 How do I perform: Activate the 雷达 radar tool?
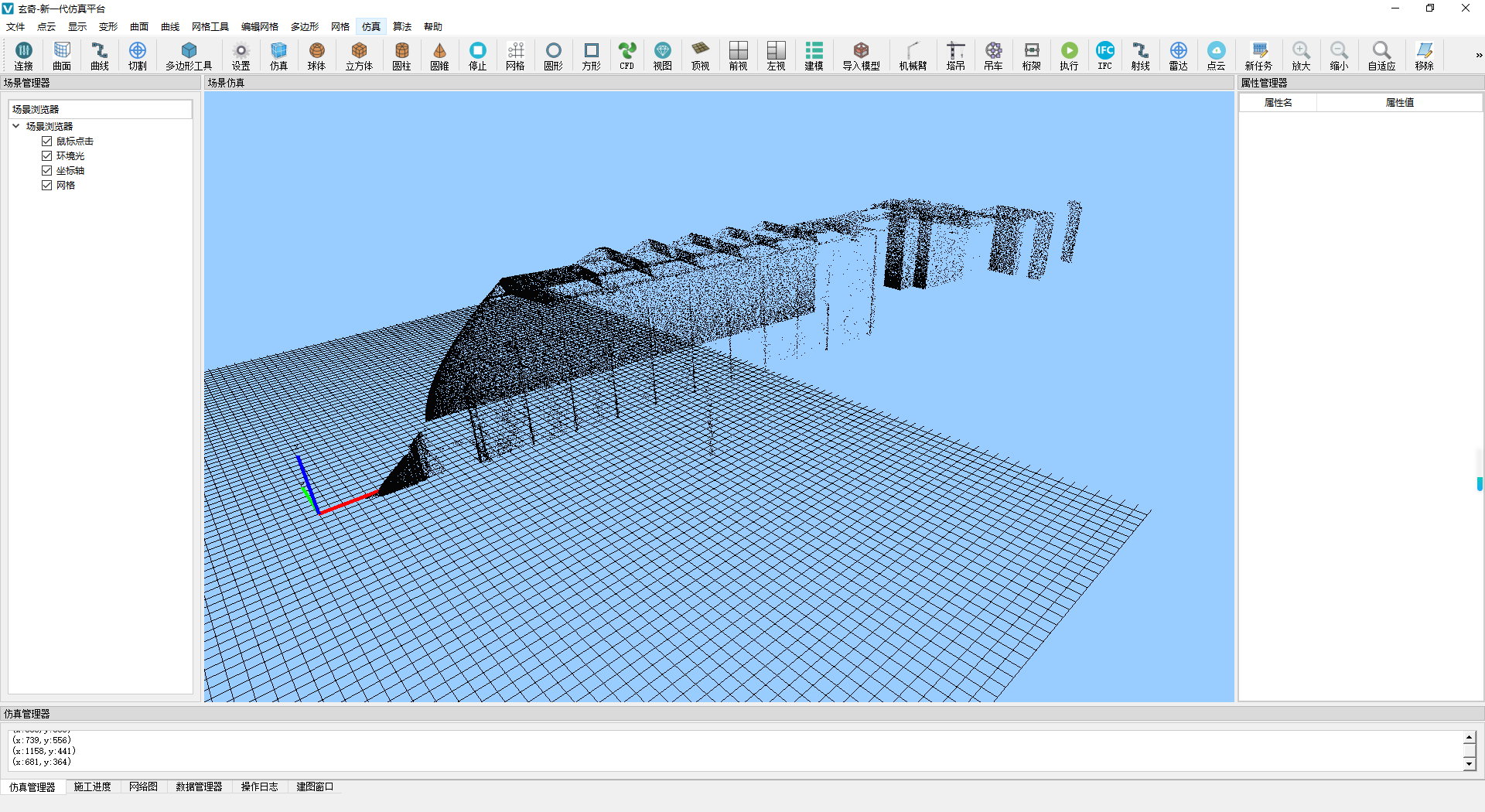pos(1179,56)
